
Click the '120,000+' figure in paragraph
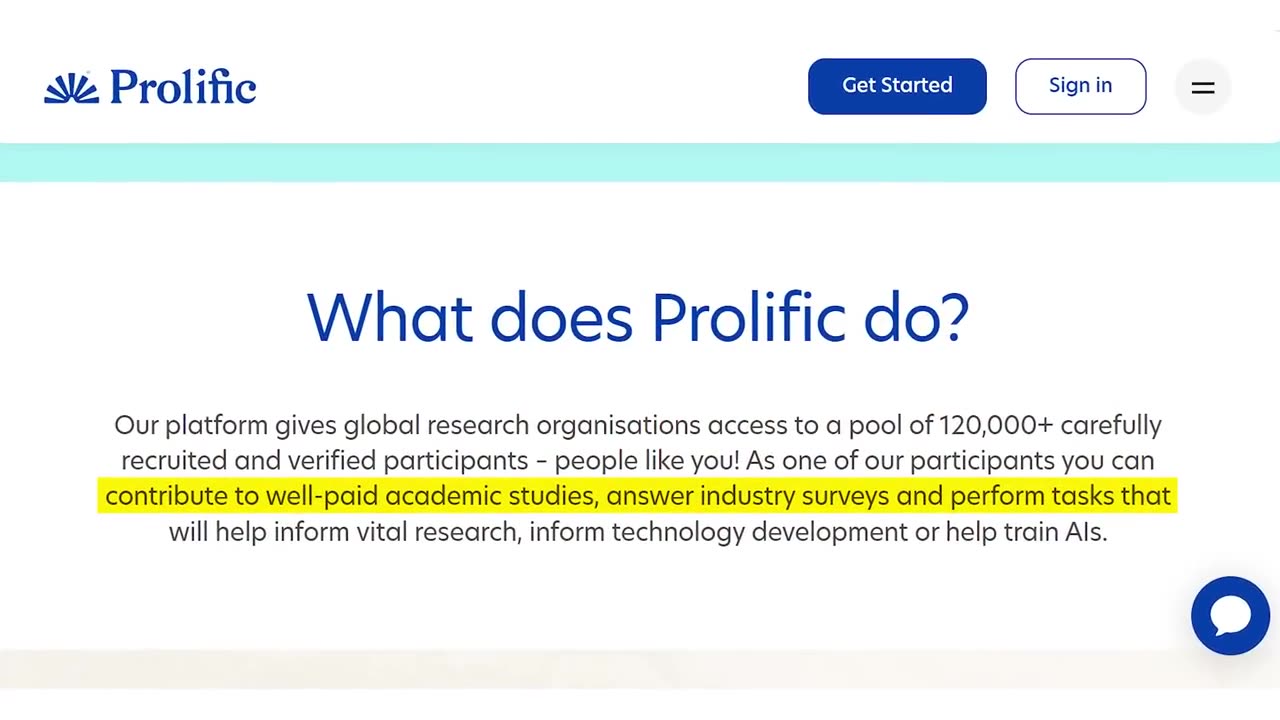click(996, 425)
